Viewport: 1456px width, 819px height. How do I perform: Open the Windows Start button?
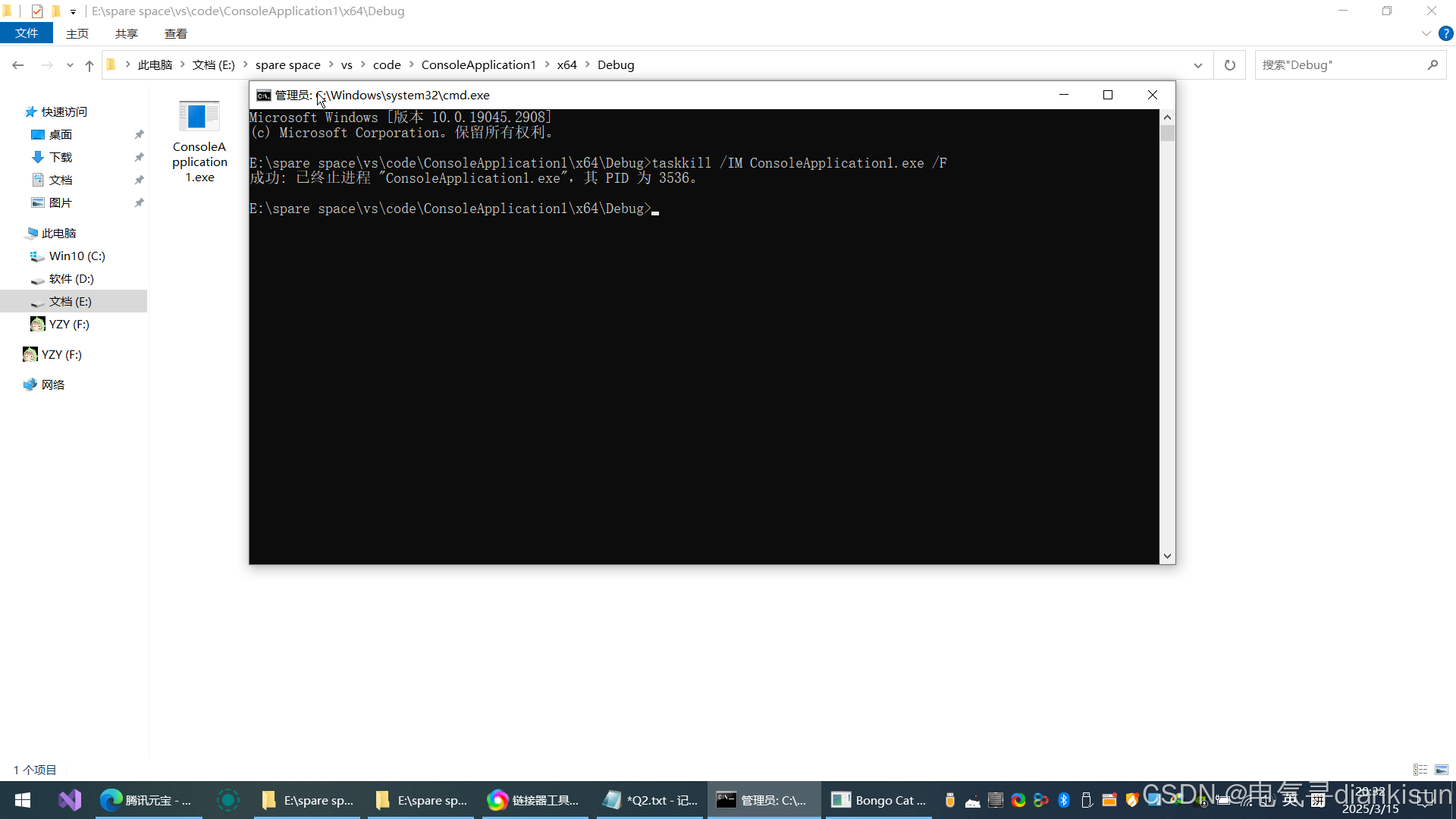point(23,800)
